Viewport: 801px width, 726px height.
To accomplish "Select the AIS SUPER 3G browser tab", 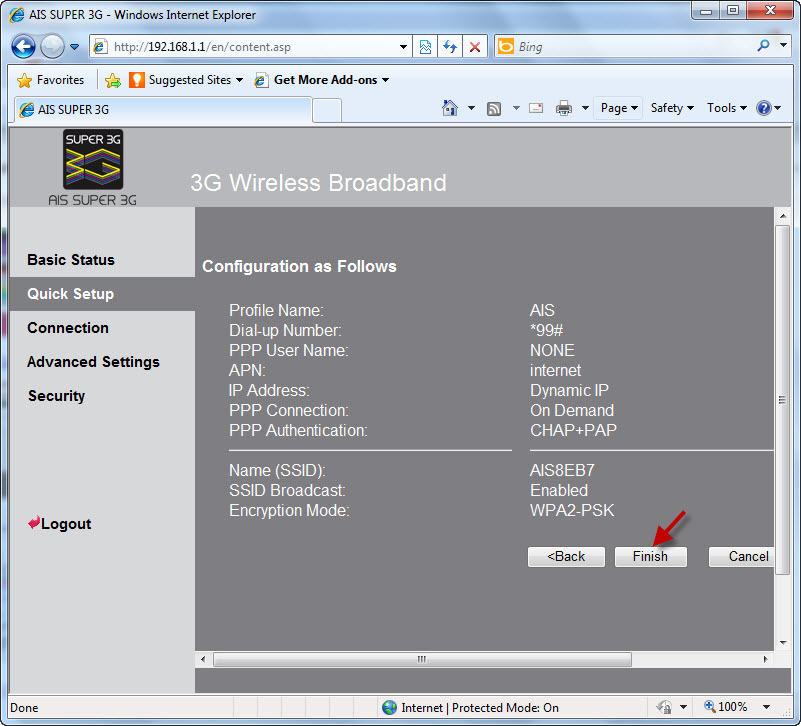I will 162,110.
